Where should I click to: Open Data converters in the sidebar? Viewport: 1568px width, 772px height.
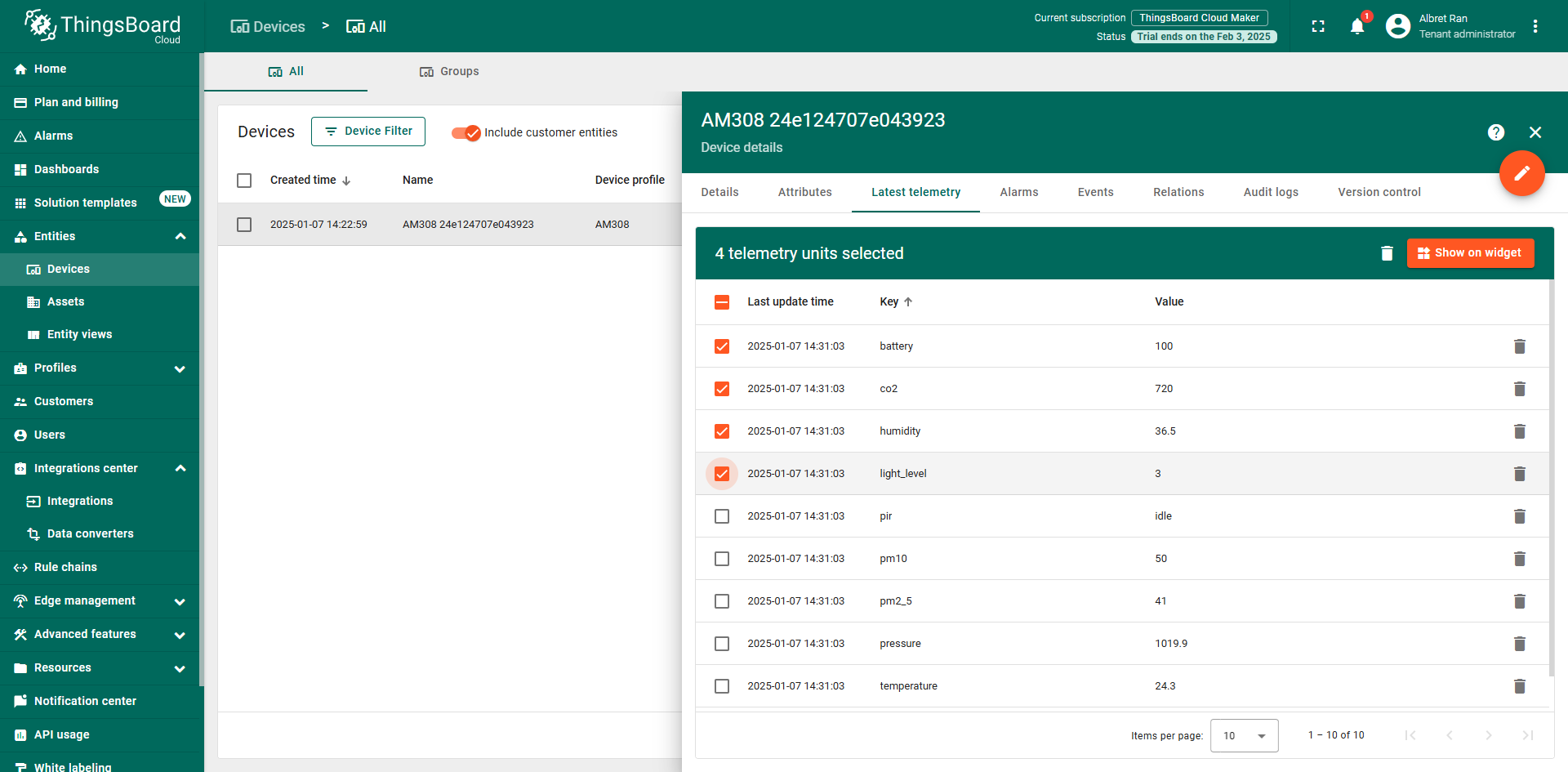click(x=100, y=534)
